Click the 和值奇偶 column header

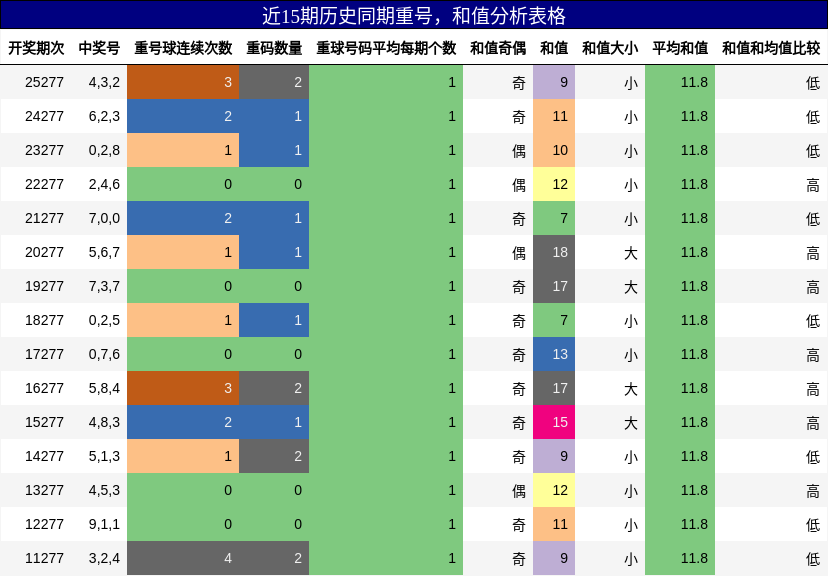pos(498,48)
